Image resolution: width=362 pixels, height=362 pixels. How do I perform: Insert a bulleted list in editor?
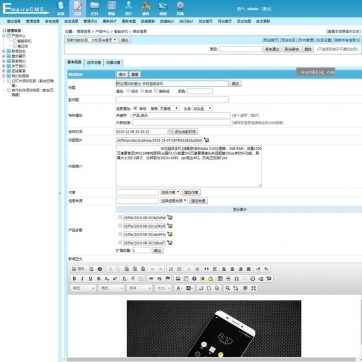tap(179, 269)
